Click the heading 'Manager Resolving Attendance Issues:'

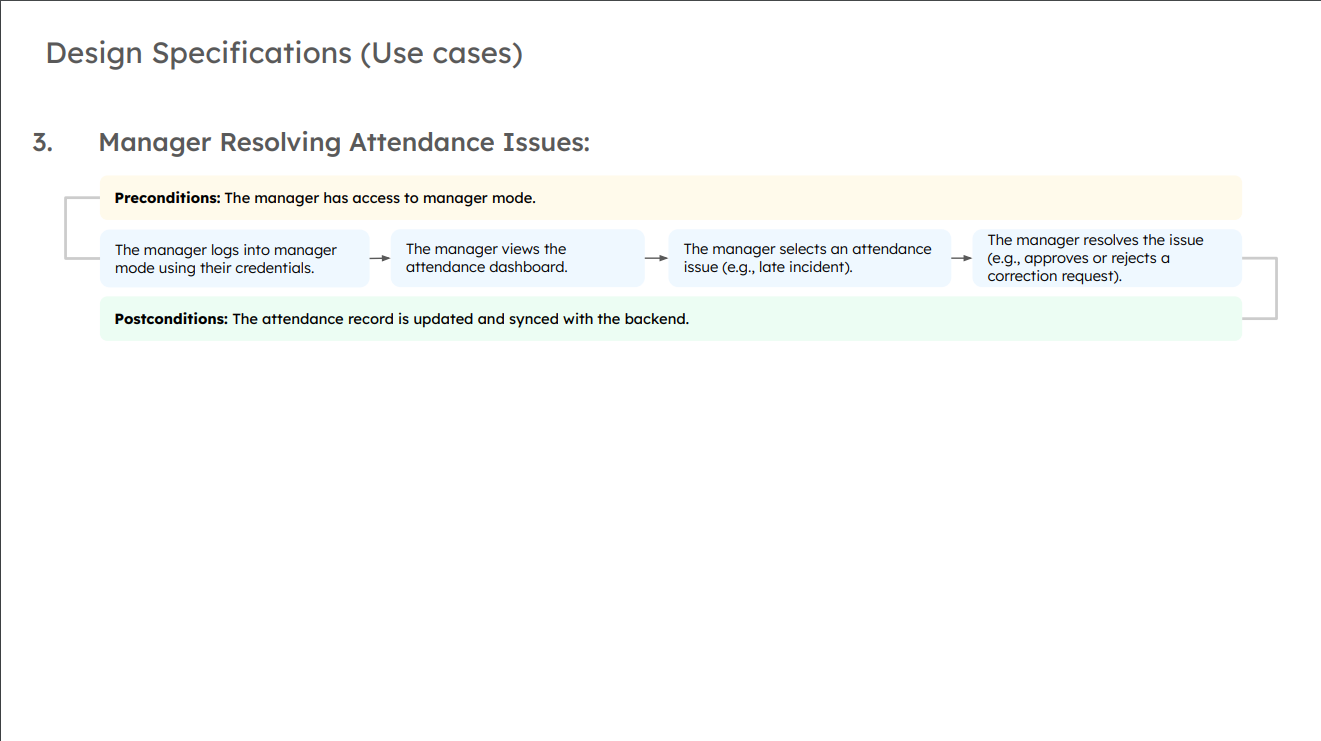[344, 143]
